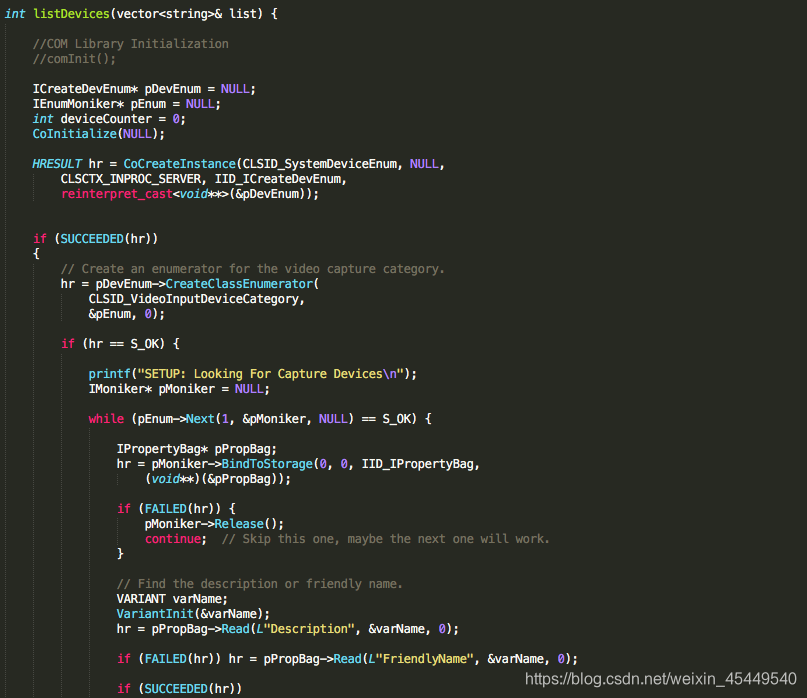807x698 pixels.
Task: Click the CLSCTX_INPROC_SERVER constant
Action: point(131,179)
